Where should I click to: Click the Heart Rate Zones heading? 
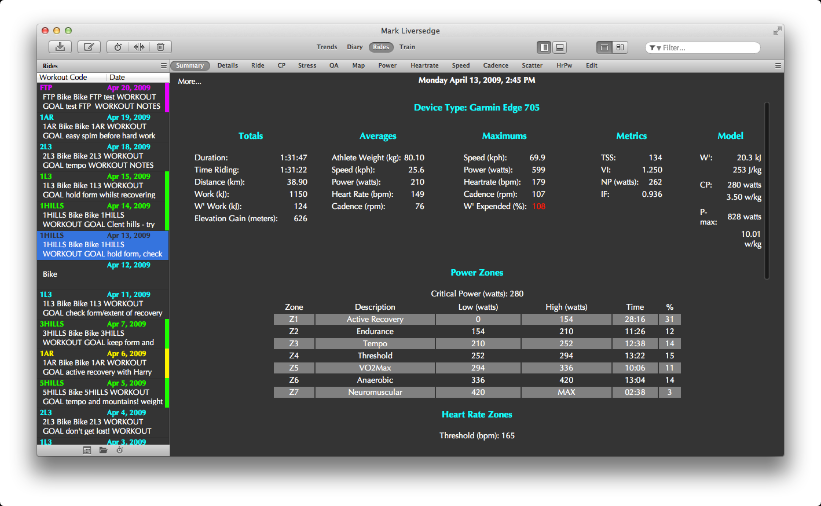pyautogui.click(x=477, y=415)
